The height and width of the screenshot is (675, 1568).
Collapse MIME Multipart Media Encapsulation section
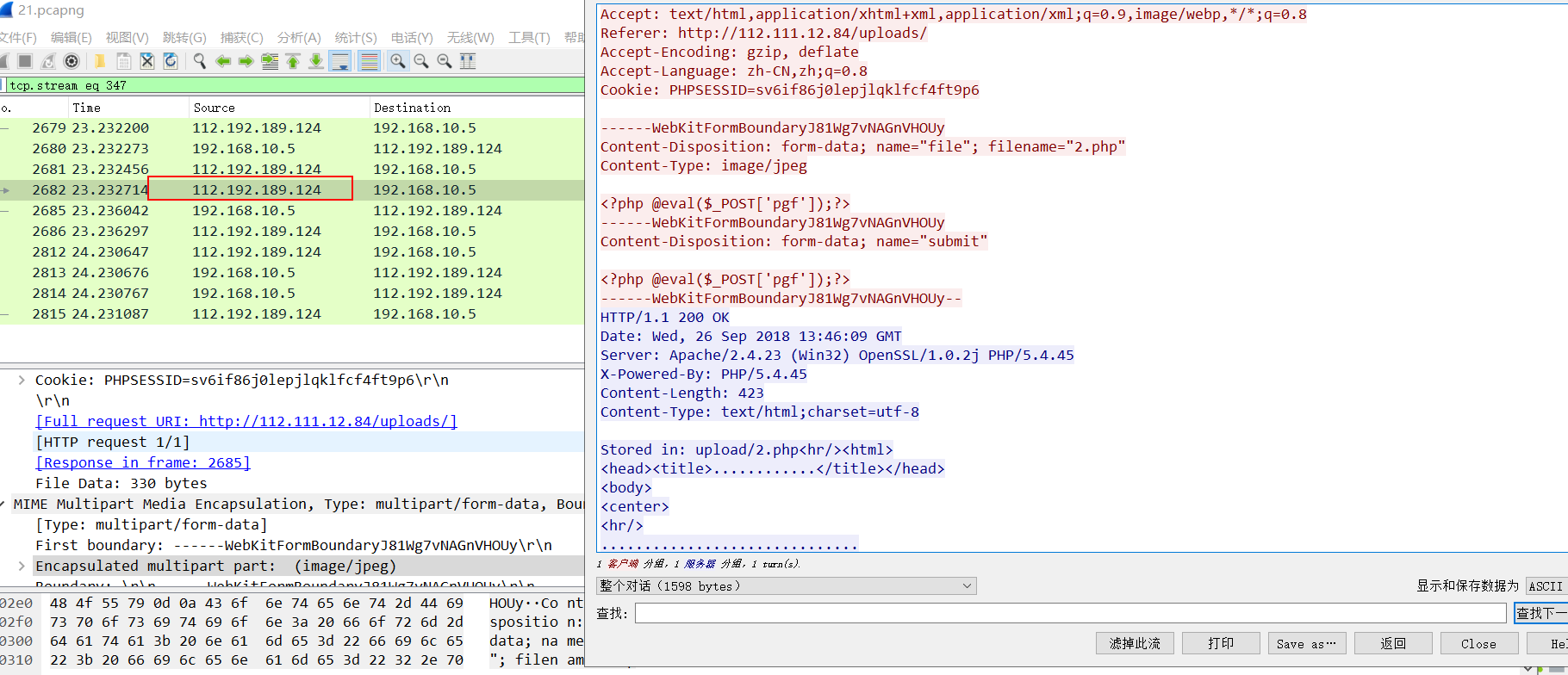tap(3, 504)
